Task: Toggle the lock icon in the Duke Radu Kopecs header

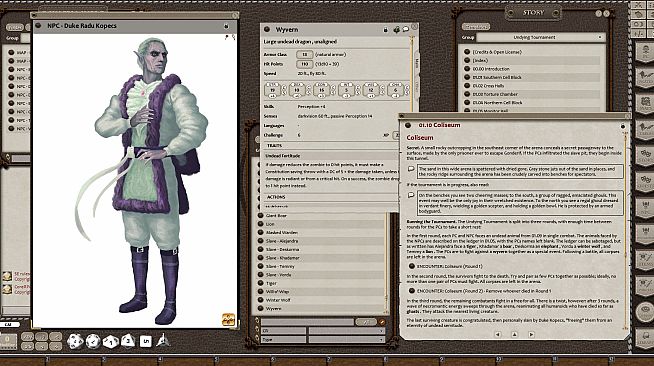Action: point(226,26)
